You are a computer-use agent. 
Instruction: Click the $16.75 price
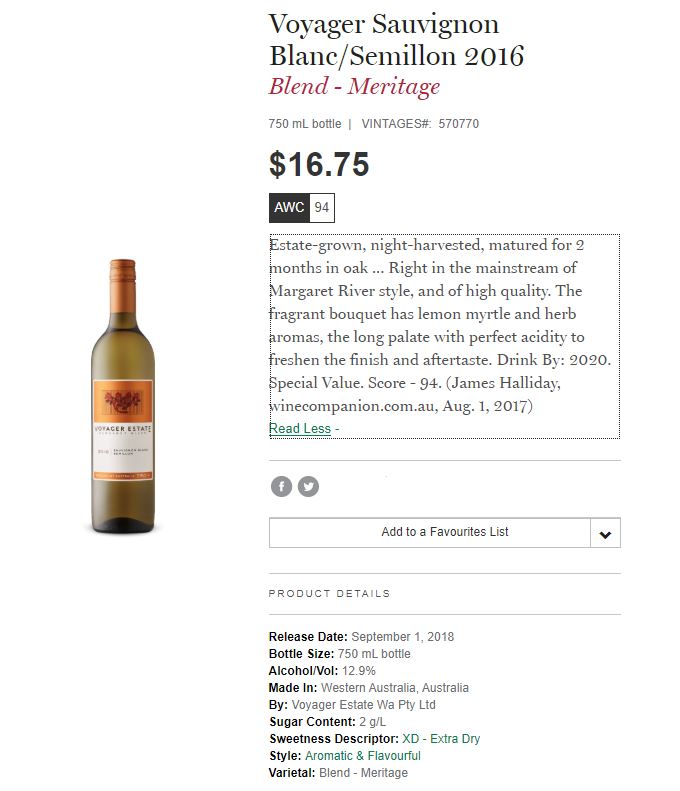pos(319,164)
